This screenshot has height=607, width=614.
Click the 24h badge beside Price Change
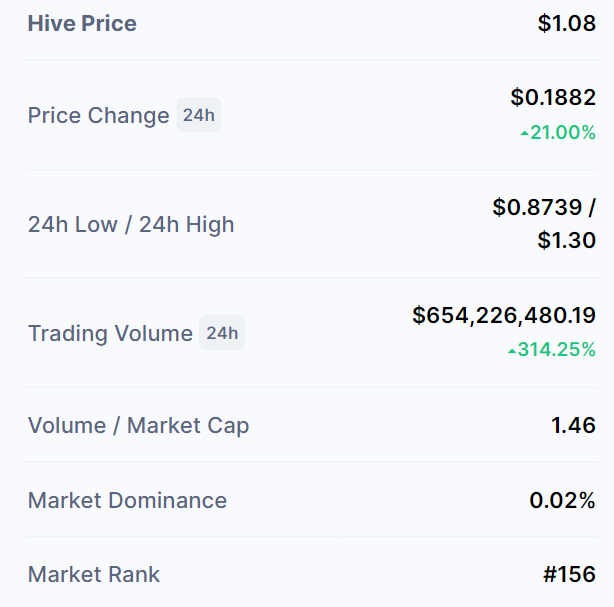click(x=199, y=115)
